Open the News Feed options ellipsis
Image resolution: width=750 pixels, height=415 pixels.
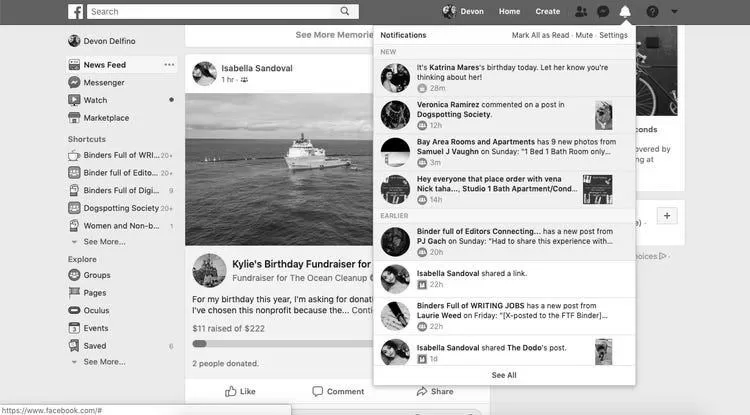pyautogui.click(x=169, y=65)
